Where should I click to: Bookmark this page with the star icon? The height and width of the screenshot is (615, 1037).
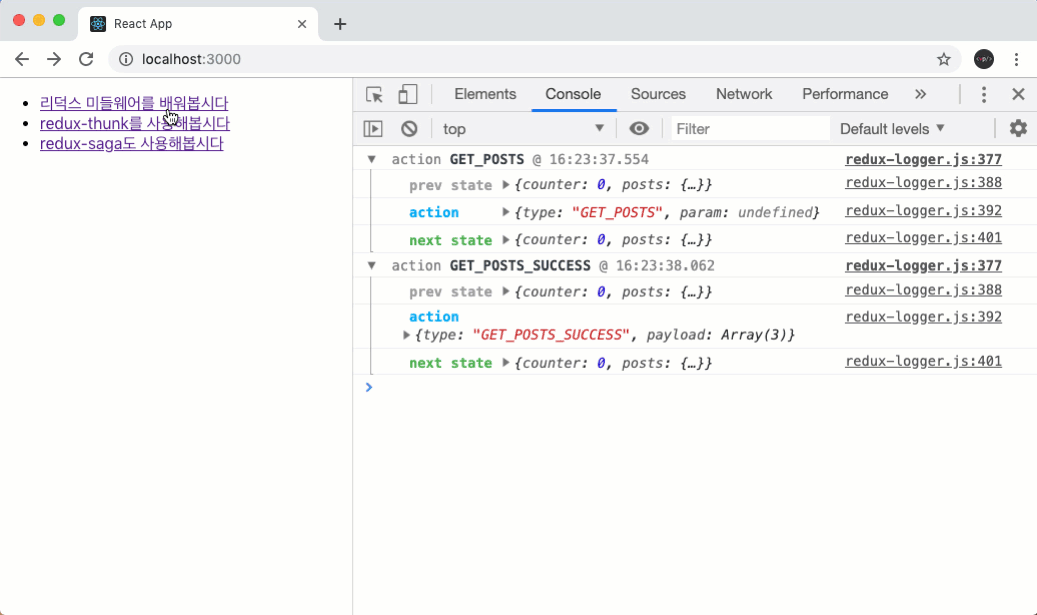pyautogui.click(x=944, y=60)
